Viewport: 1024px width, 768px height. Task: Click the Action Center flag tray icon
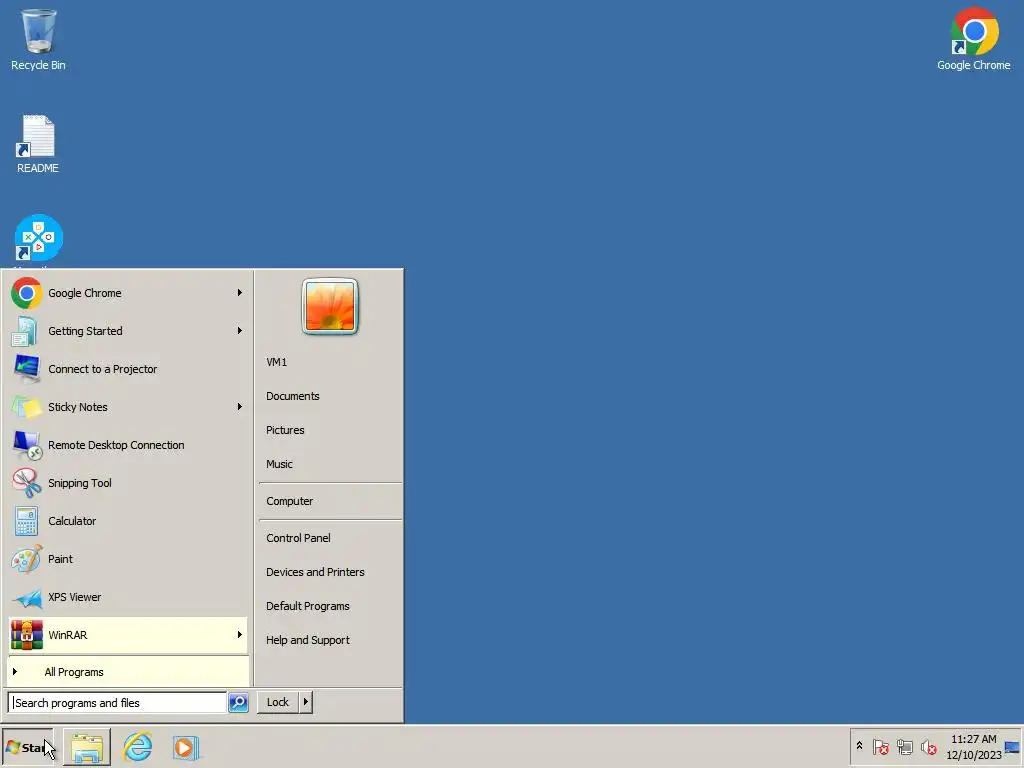pyautogui.click(x=880, y=746)
